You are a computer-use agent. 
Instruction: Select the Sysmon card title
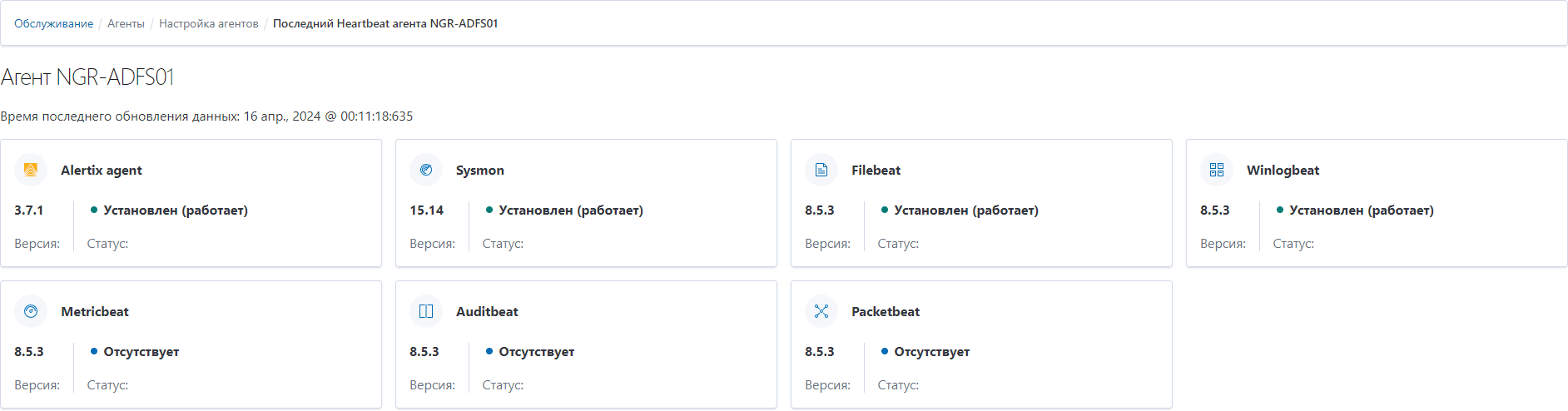[480, 170]
